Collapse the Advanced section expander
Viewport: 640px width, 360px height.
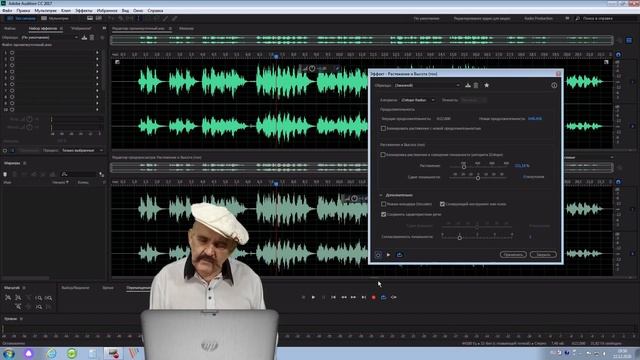click(381, 195)
